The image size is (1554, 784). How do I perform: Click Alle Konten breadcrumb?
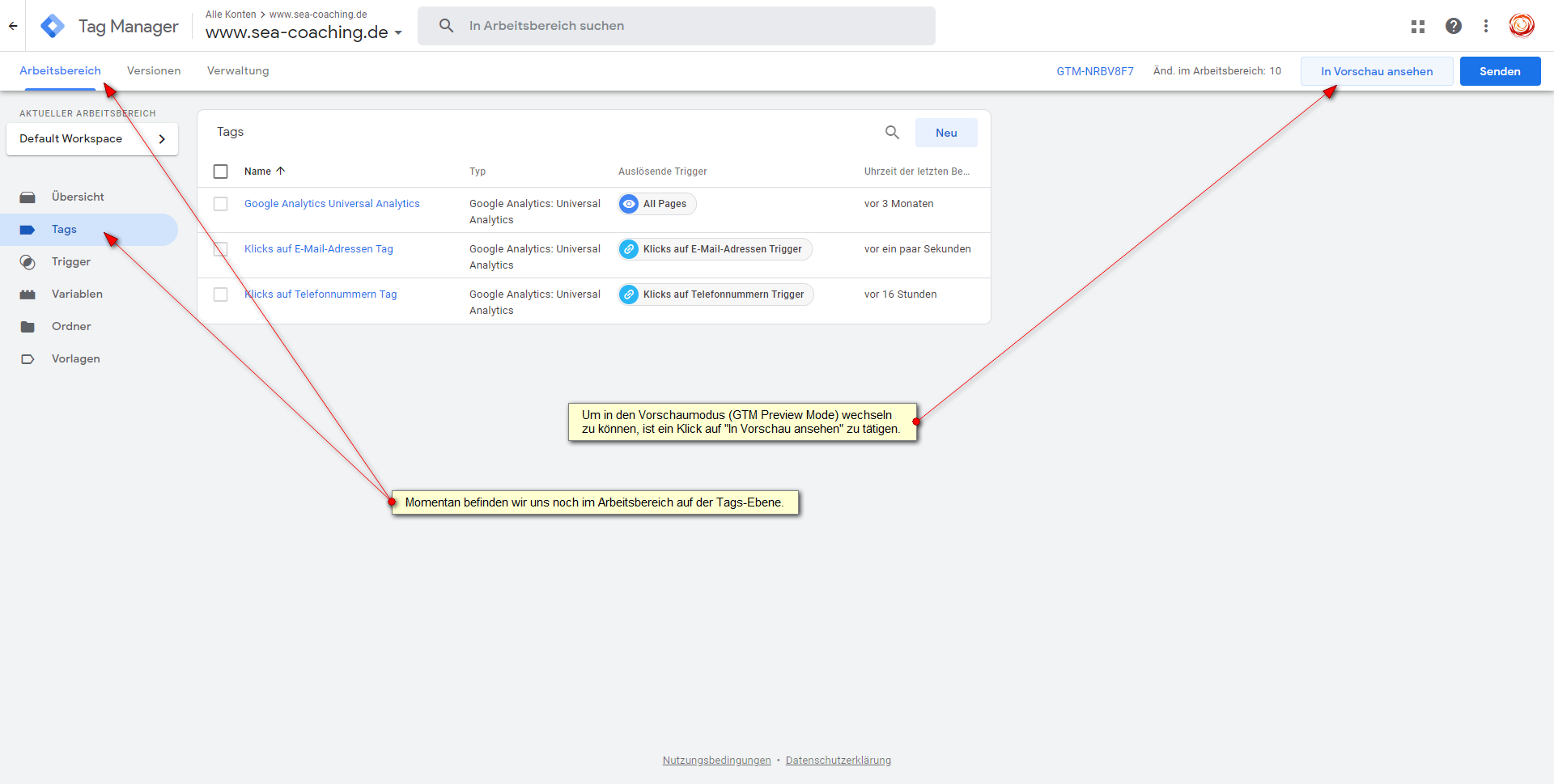pos(231,15)
